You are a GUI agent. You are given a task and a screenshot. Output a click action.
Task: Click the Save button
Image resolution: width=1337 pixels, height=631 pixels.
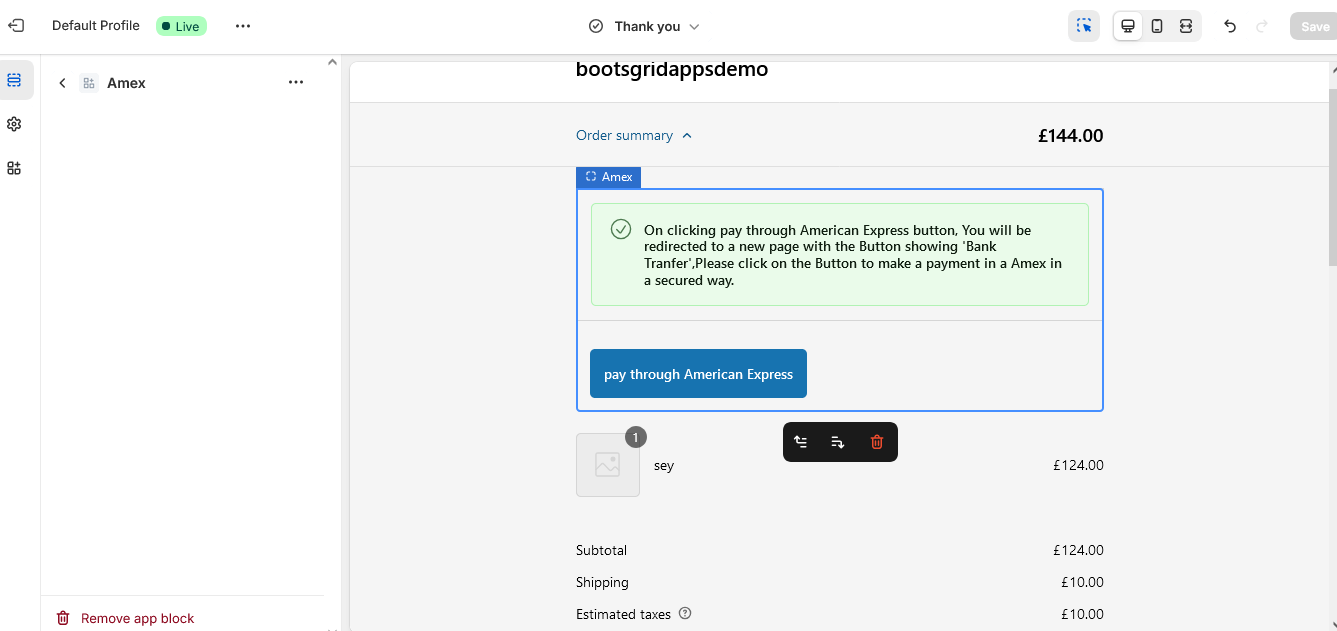[x=1314, y=27]
